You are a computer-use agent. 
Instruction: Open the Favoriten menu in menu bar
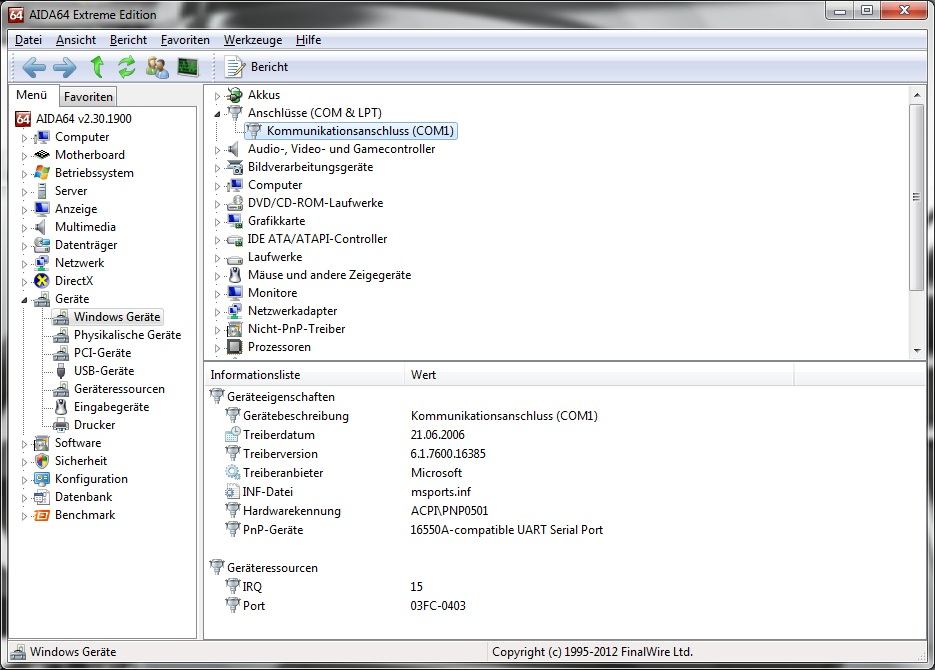(185, 40)
